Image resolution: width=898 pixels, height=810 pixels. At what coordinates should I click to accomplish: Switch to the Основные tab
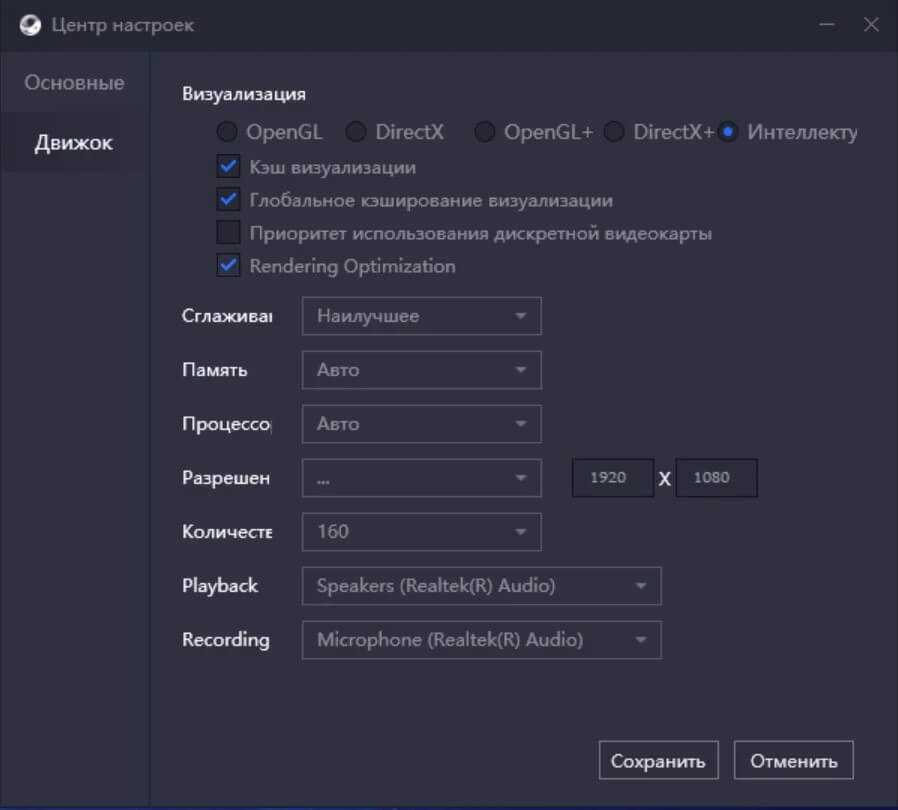pyautogui.click(x=75, y=83)
